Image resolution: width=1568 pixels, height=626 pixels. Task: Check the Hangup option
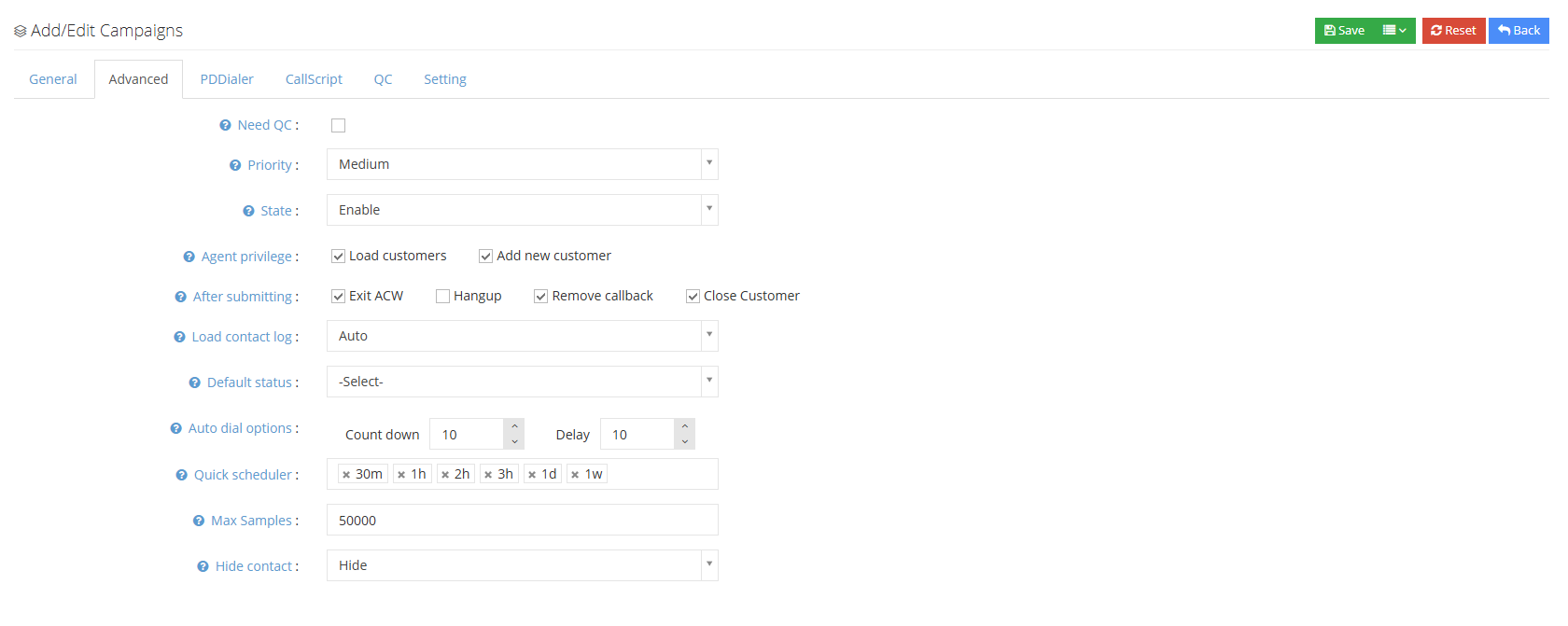pyautogui.click(x=443, y=296)
